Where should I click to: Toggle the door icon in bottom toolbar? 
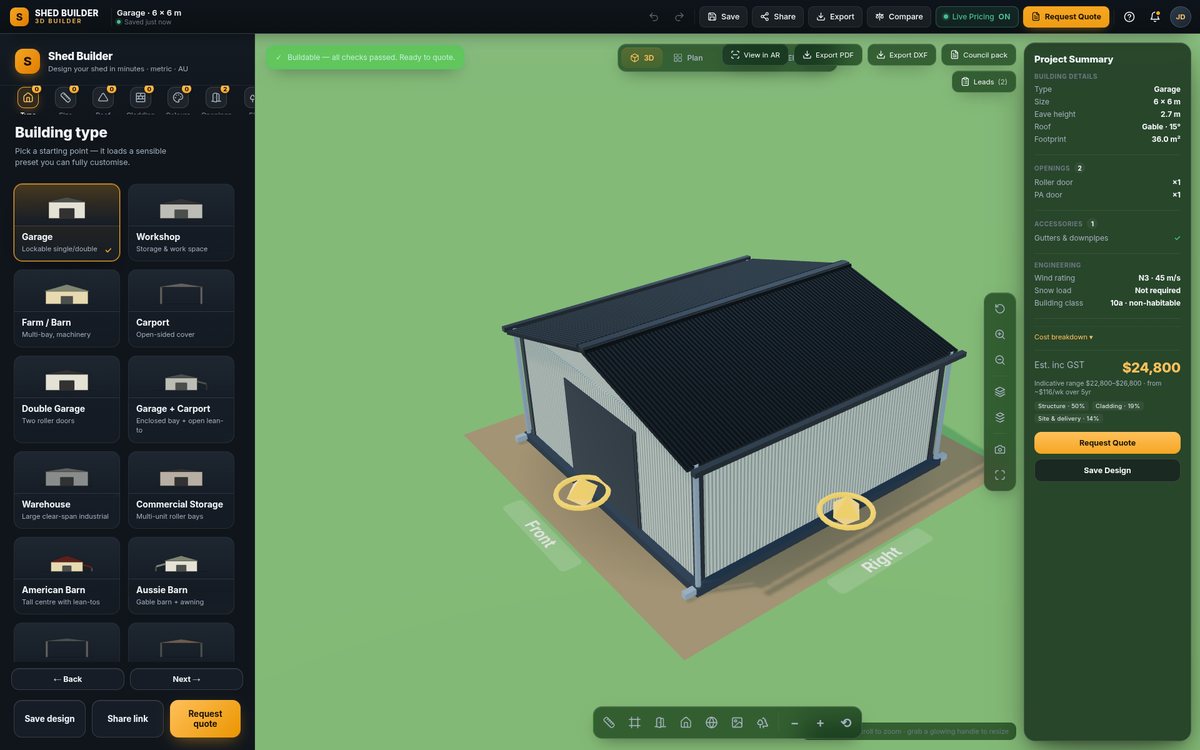point(660,723)
